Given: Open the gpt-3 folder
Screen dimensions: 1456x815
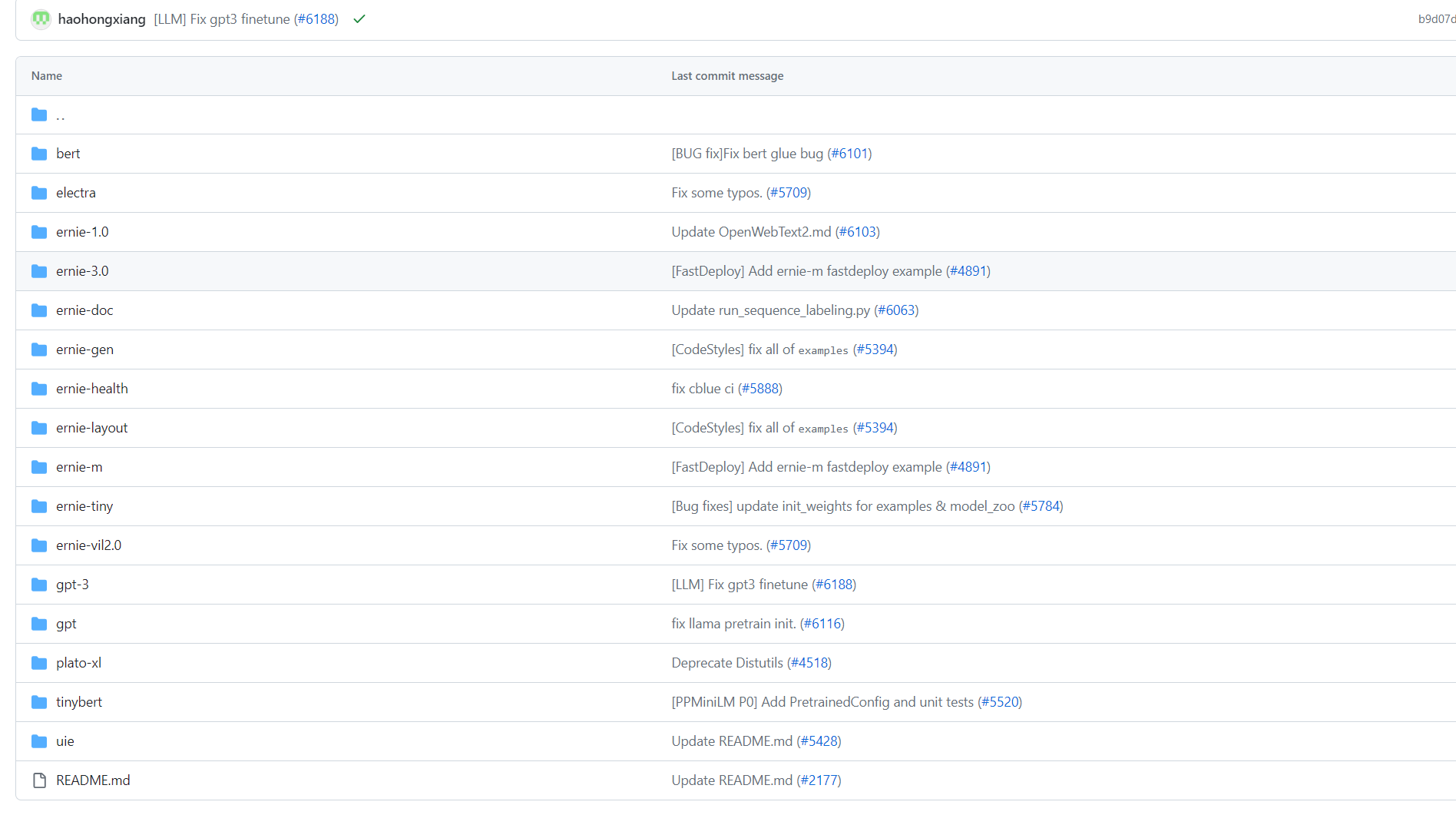Looking at the screenshot, I should click(72, 585).
